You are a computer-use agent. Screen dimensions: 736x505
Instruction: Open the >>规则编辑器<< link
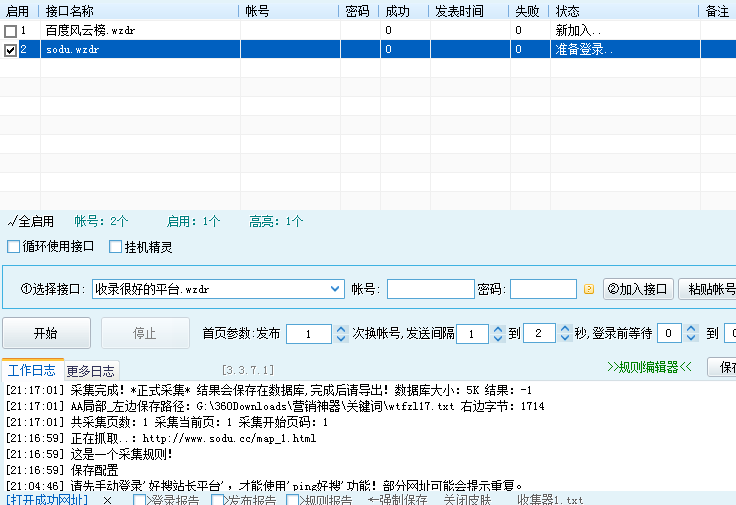pos(649,367)
